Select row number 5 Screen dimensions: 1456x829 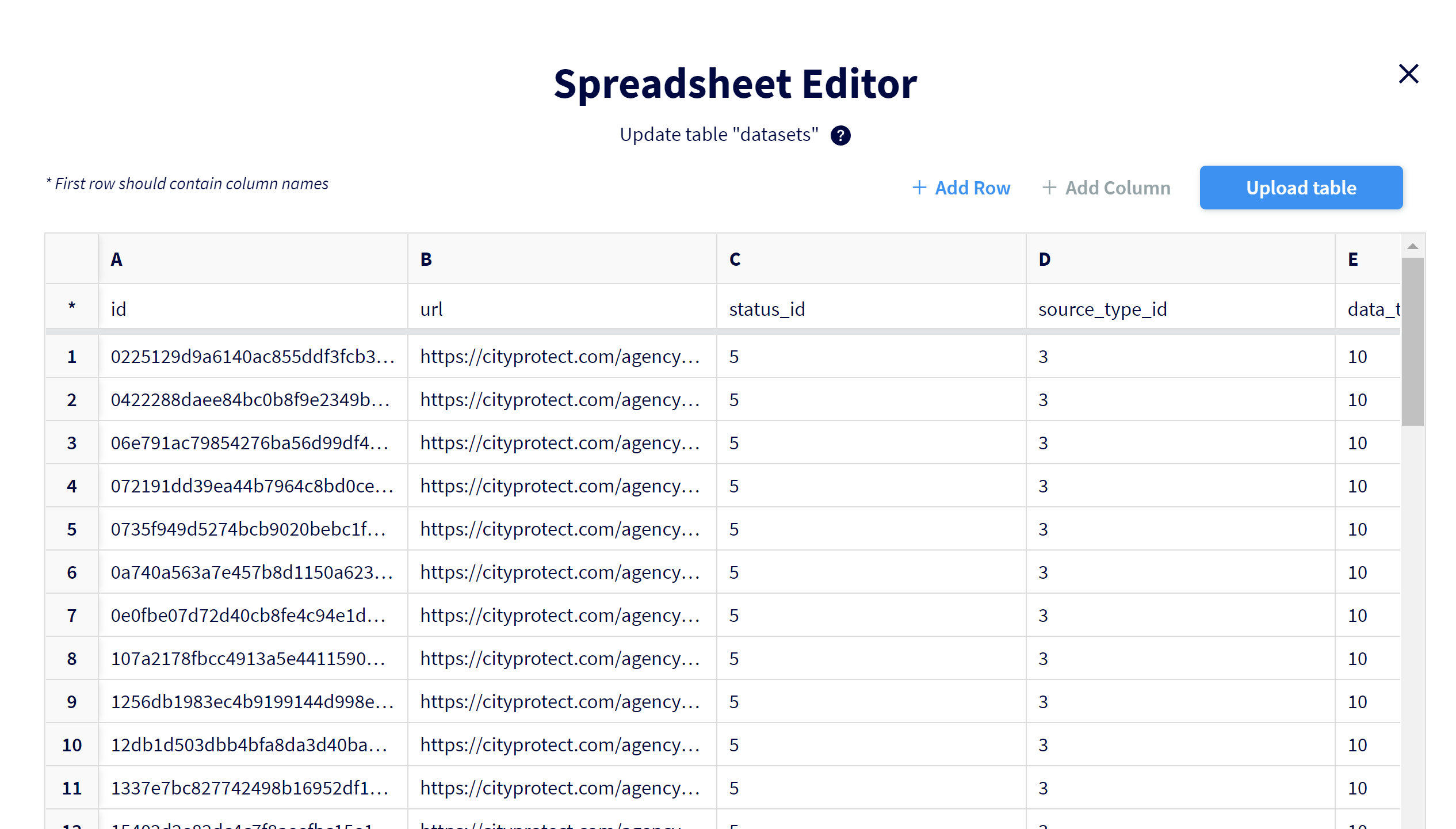pos(71,529)
